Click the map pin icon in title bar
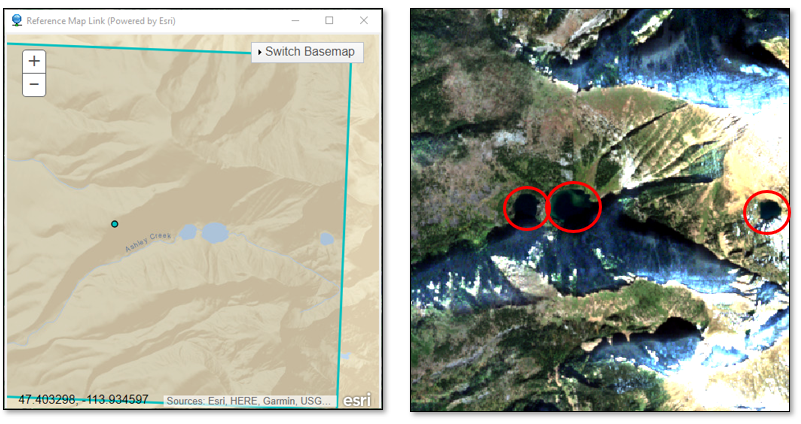This screenshot has width=801, height=424. 15,20
